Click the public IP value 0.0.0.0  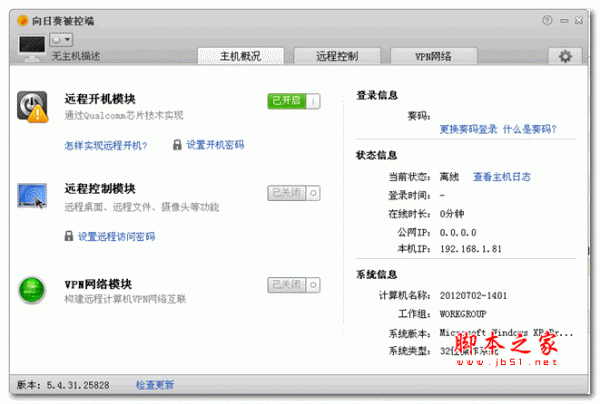pos(458,233)
